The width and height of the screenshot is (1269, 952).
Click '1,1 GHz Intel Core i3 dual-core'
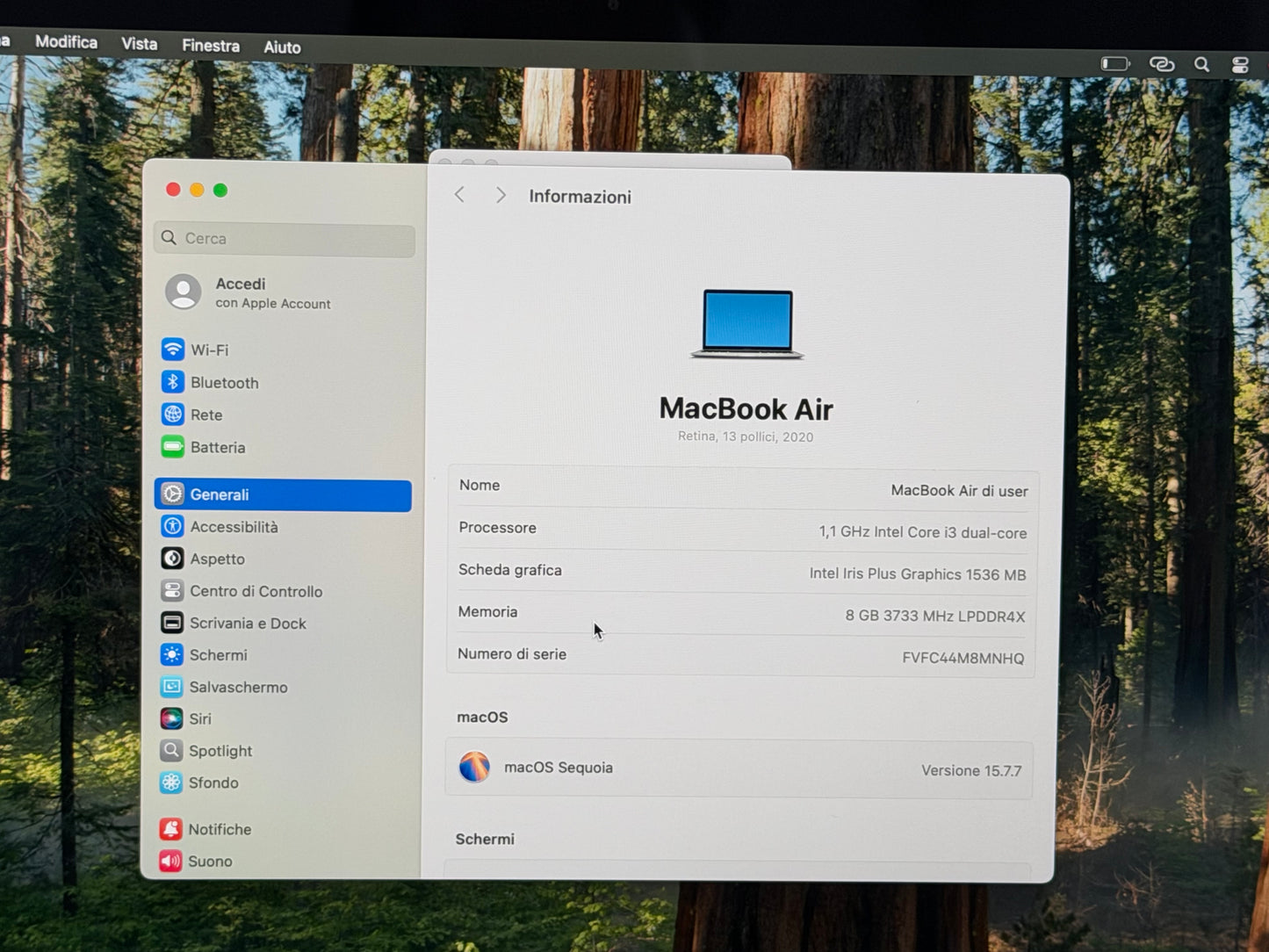[x=923, y=532]
